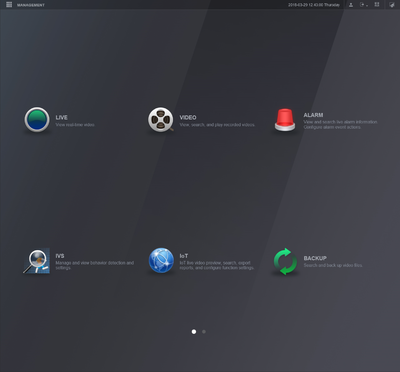Click the IoT title text
Viewport: 400px width, 372px height.
(184, 256)
